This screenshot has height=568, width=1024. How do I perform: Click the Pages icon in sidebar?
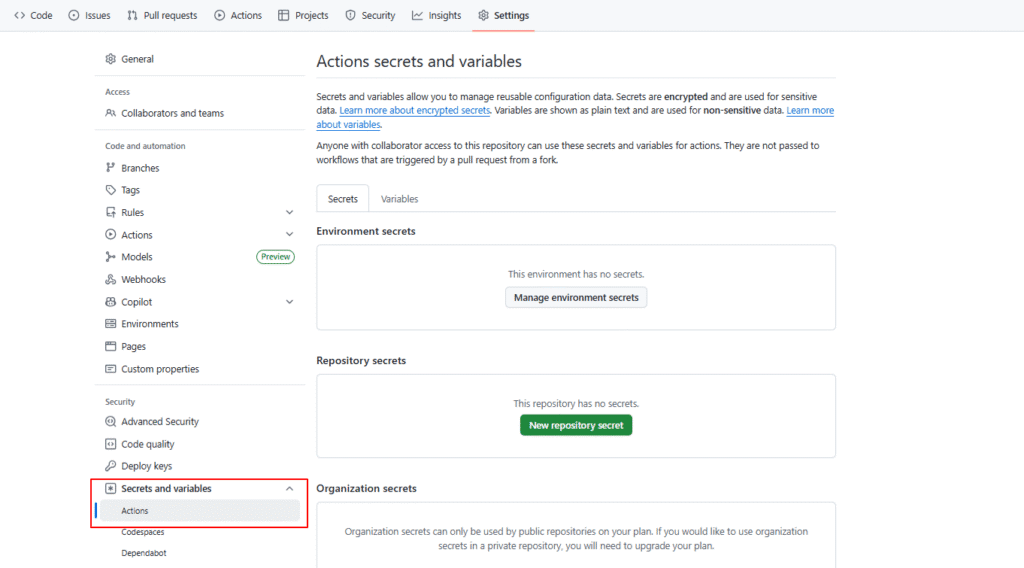click(111, 347)
